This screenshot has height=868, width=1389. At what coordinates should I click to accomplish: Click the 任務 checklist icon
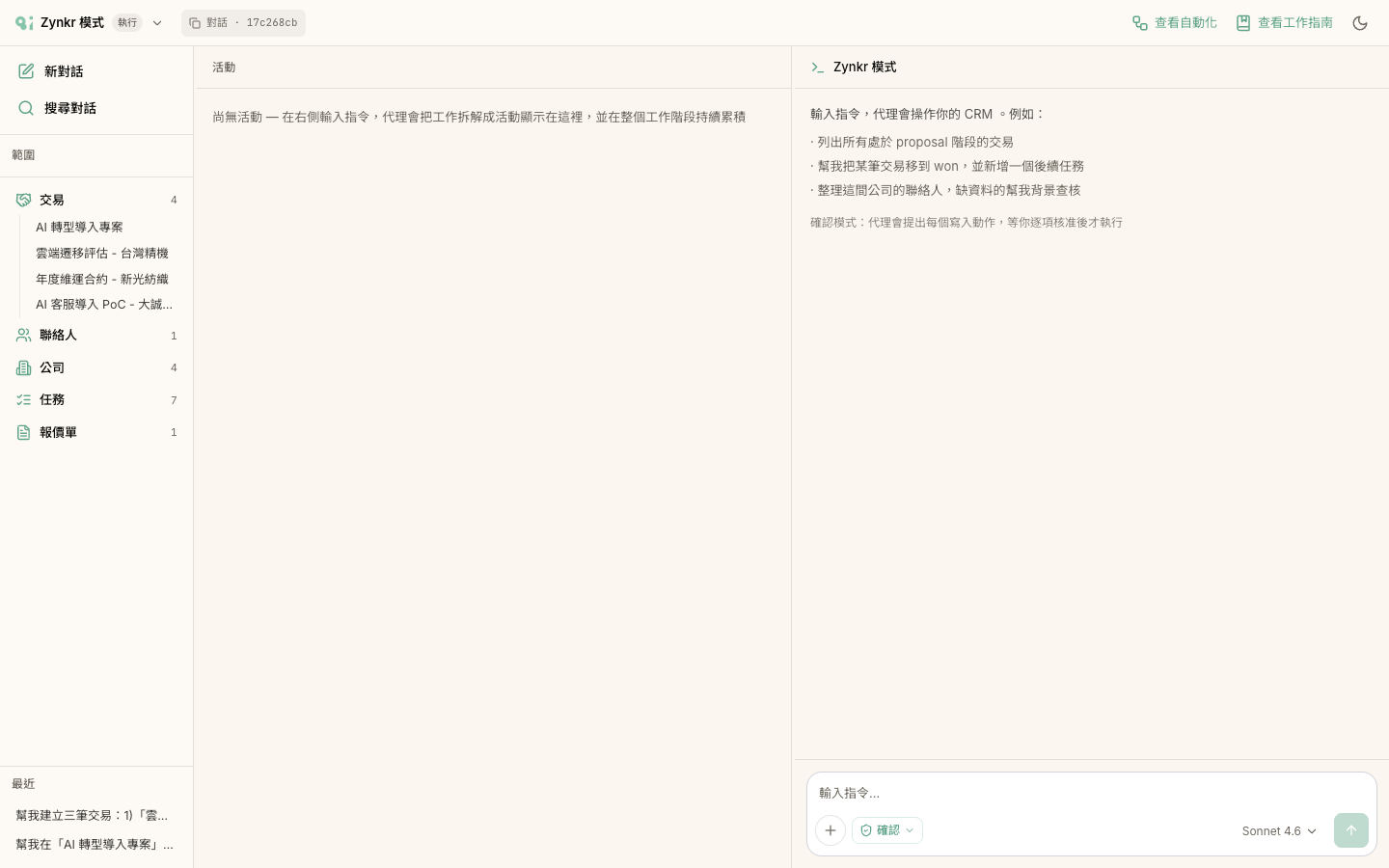23,399
